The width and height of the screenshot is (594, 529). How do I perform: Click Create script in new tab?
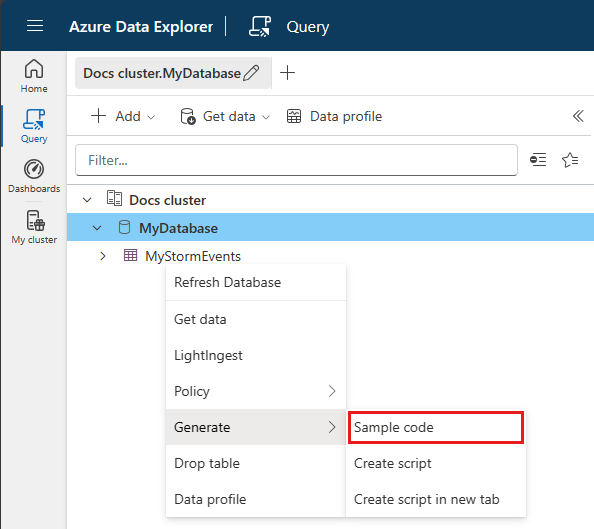tap(436, 499)
